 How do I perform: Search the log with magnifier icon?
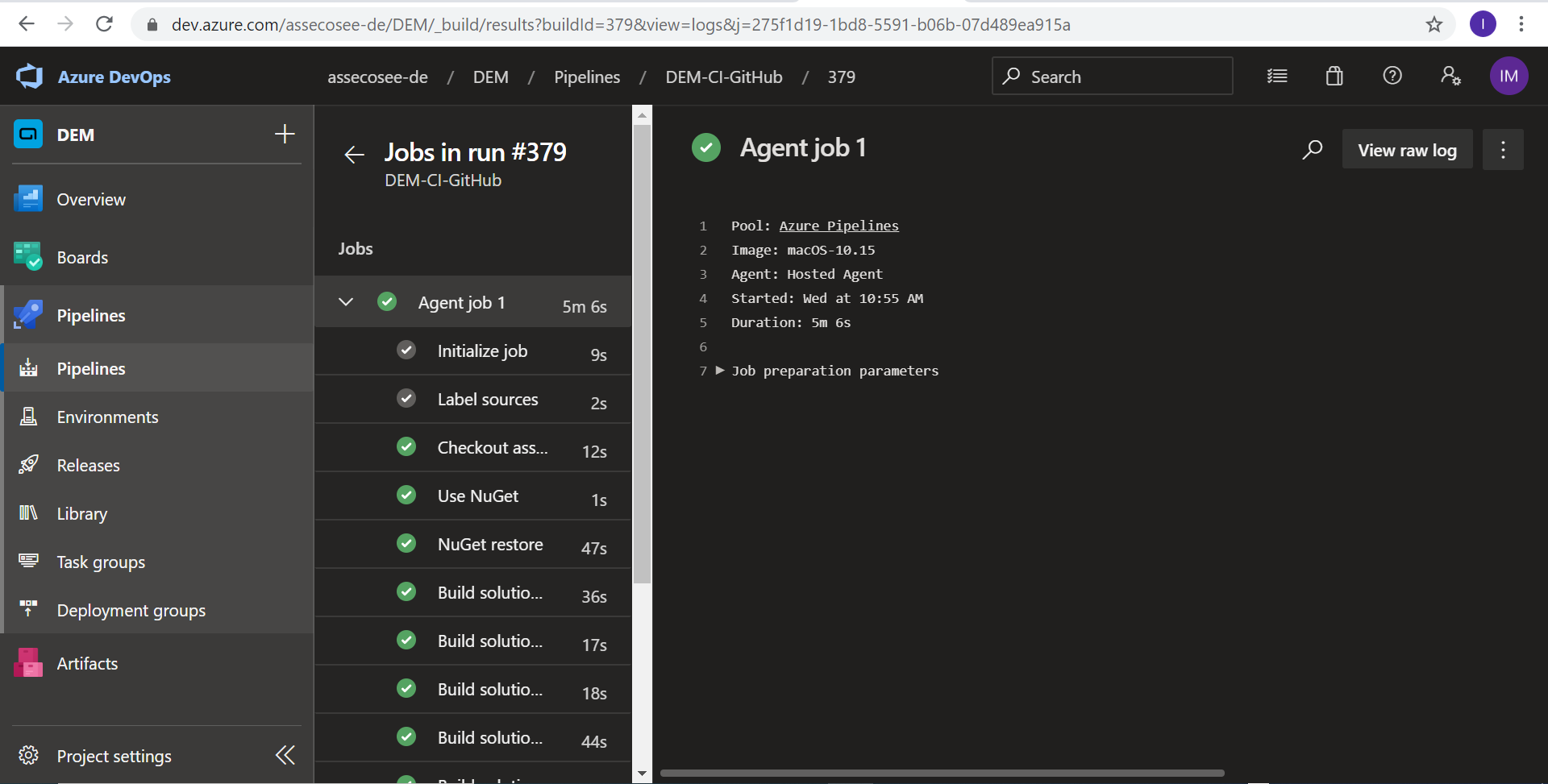[x=1312, y=150]
